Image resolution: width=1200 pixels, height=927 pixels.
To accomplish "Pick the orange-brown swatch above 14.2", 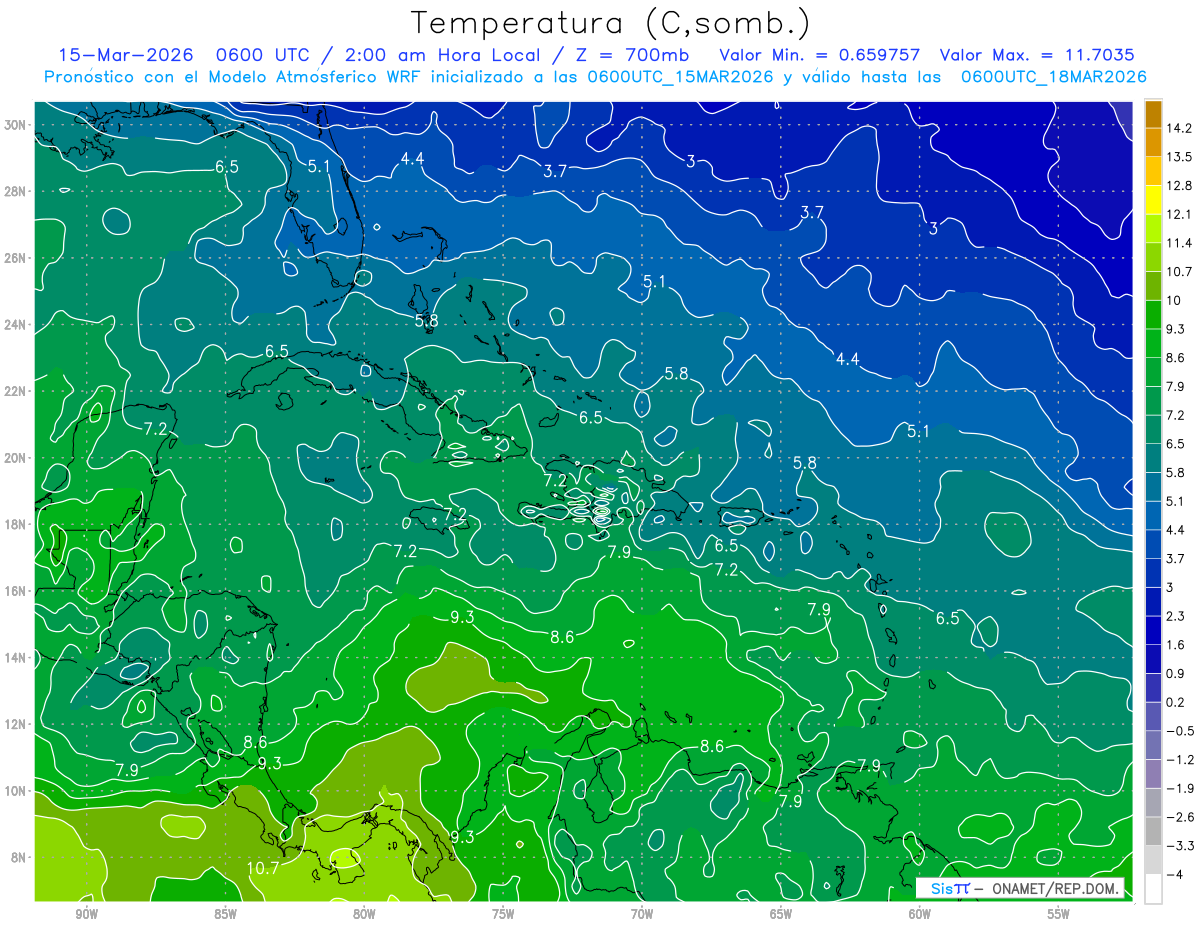I will click(x=1153, y=114).
